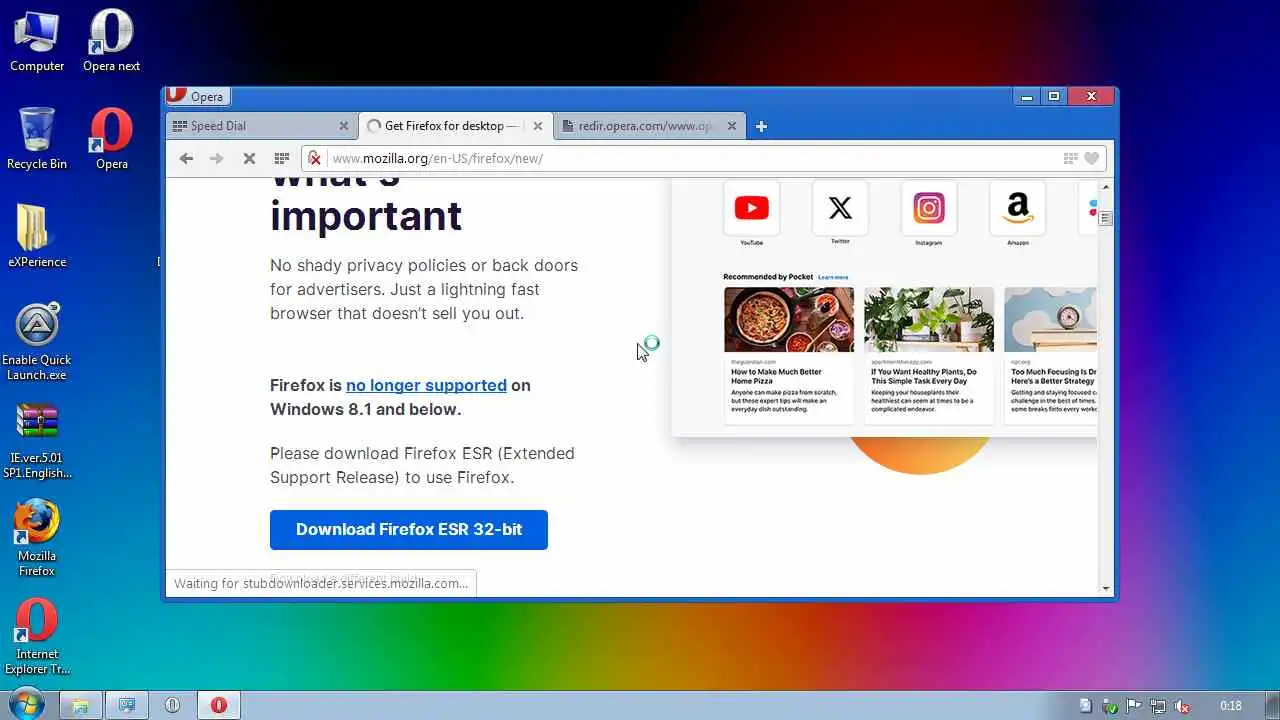Click the site security badge icon

pos(314,158)
